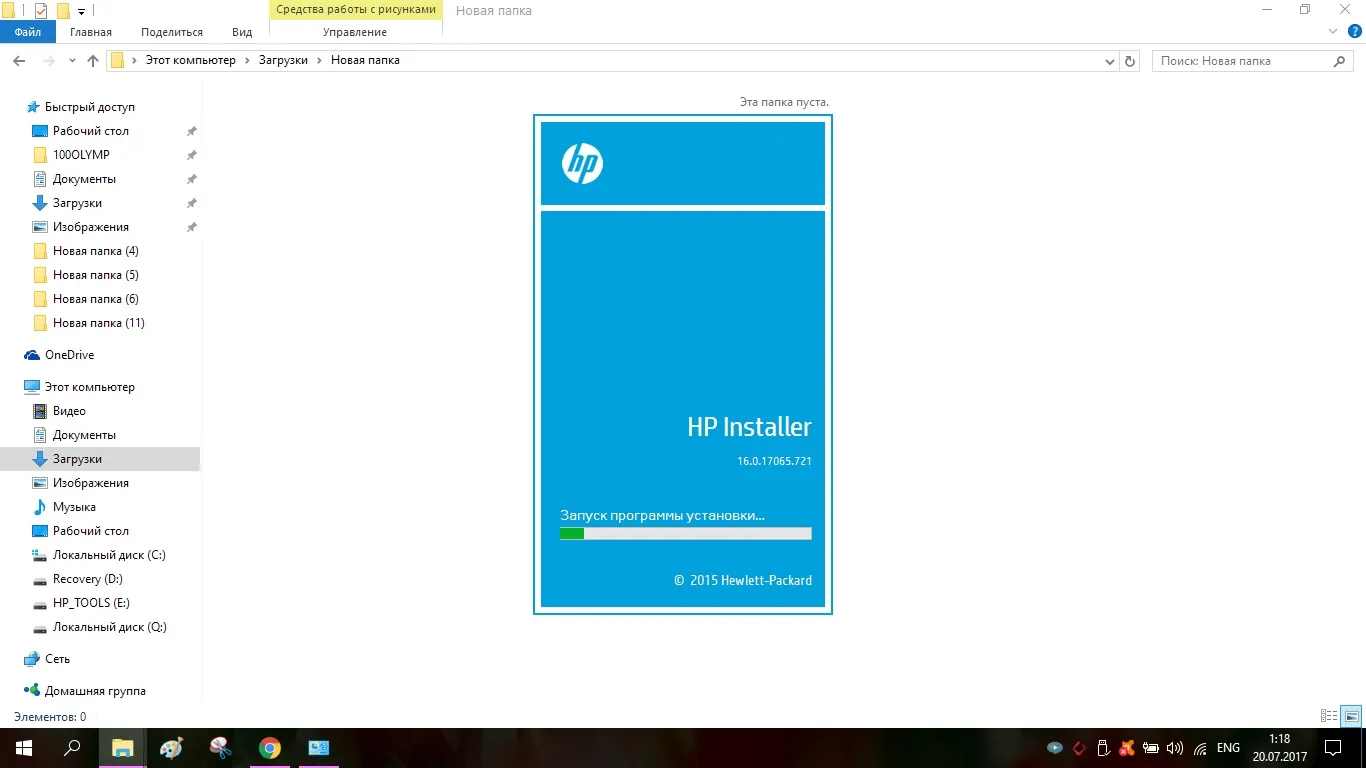Go back with the Back arrow

click(x=19, y=61)
